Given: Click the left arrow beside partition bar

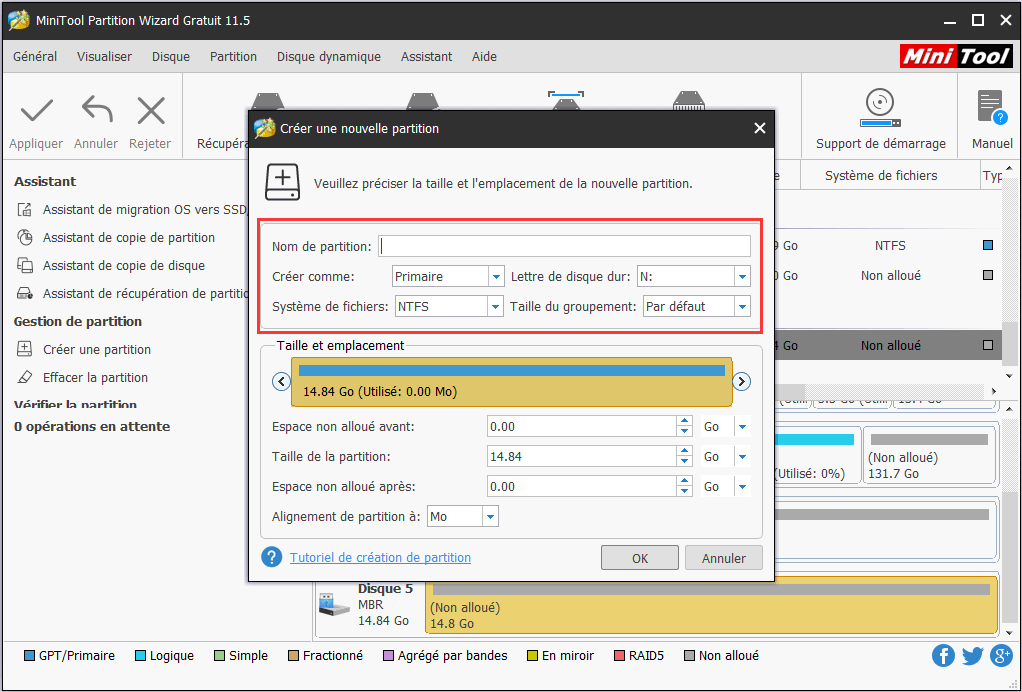Looking at the screenshot, I should point(281,382).
